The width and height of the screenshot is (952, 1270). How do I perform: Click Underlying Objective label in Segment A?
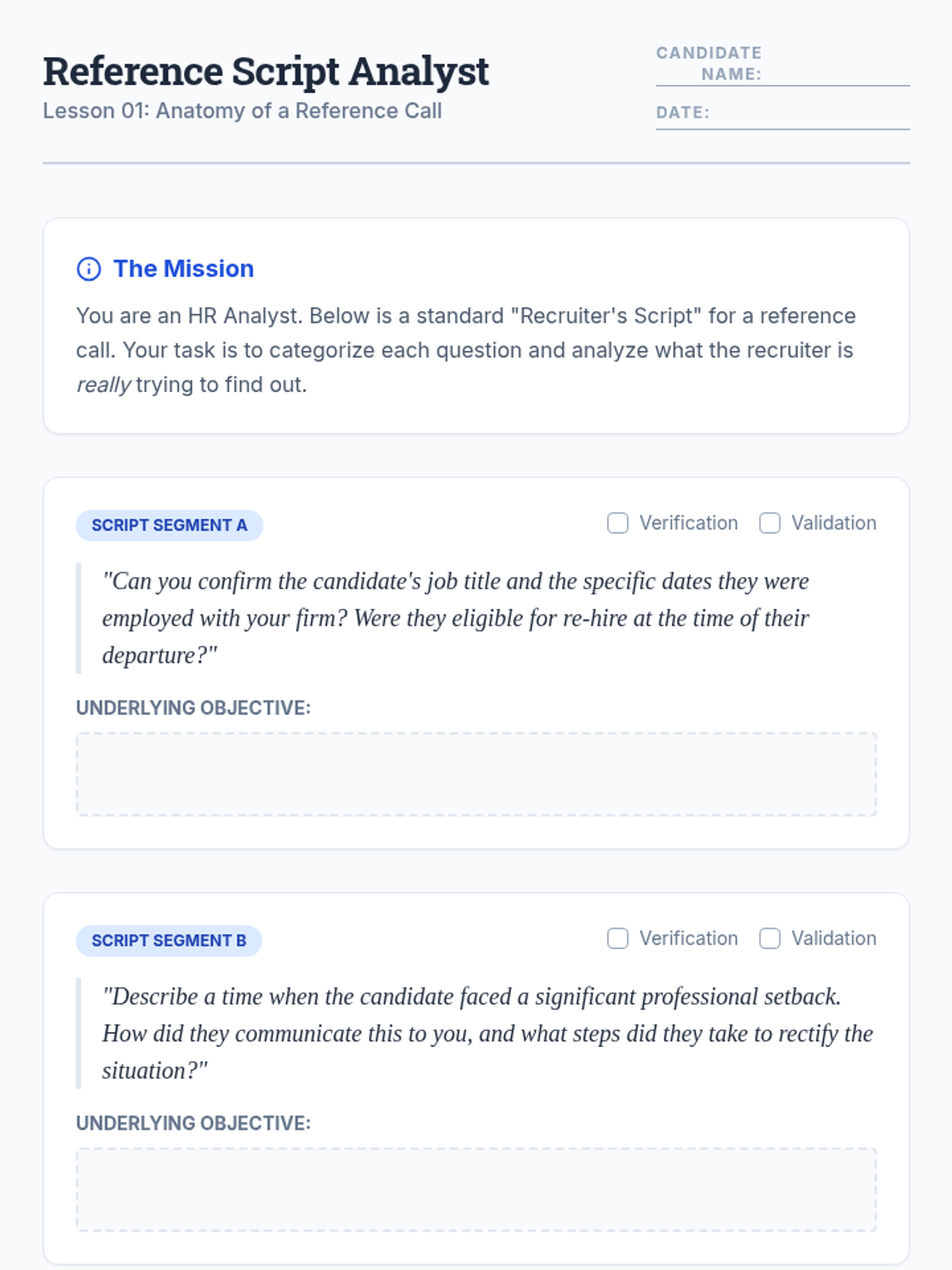[193, 708]
